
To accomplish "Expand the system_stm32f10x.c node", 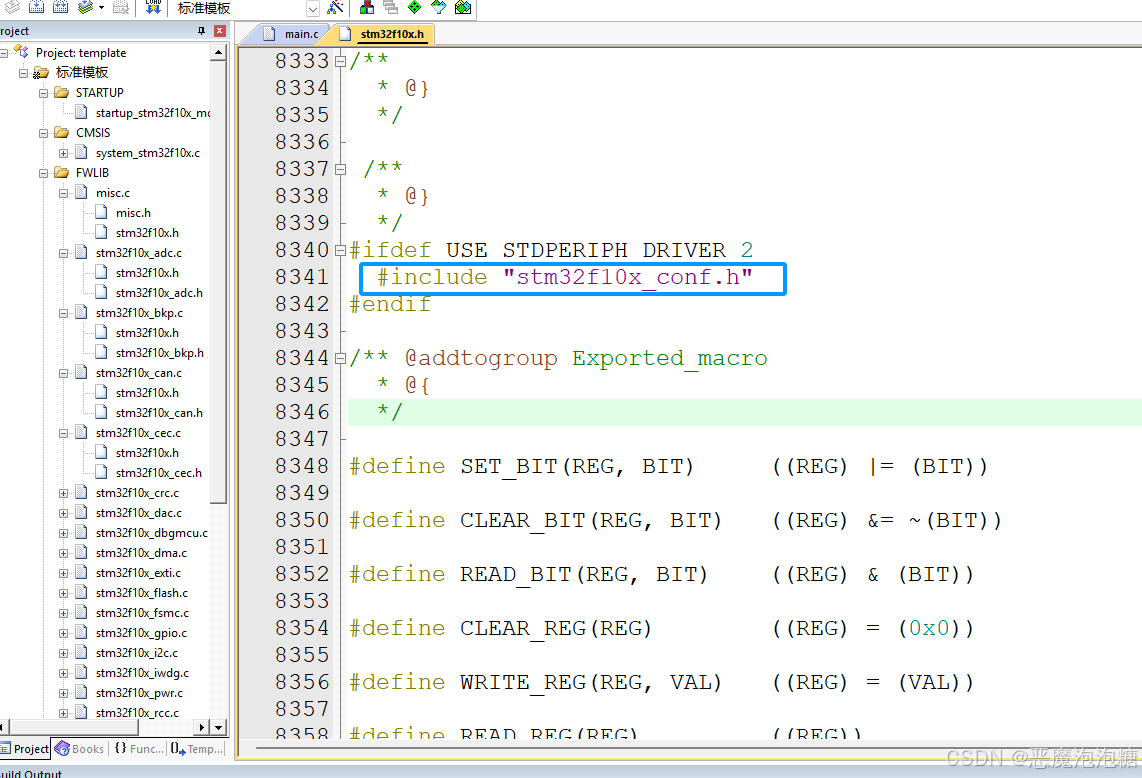I will tap(63, 153).
